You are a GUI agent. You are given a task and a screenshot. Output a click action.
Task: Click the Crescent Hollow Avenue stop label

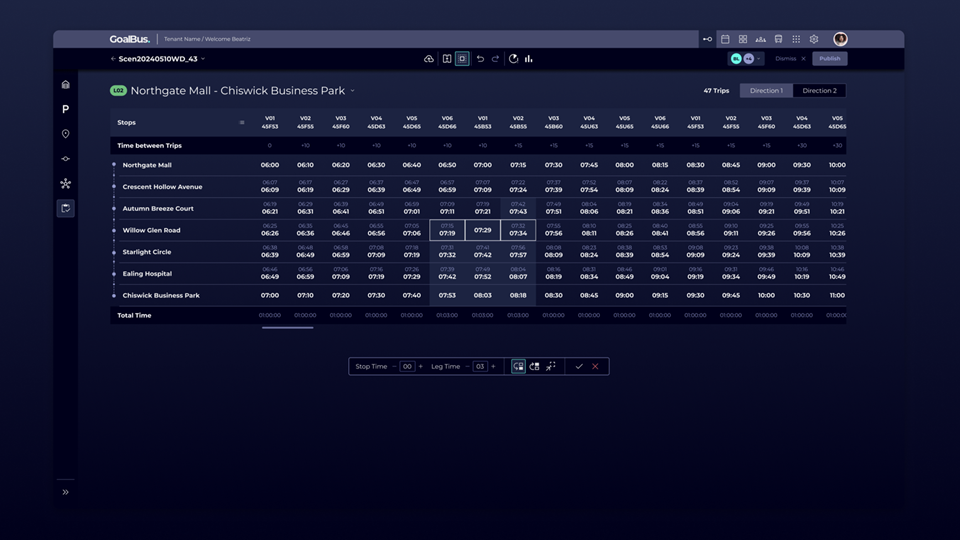click(162, 187)
